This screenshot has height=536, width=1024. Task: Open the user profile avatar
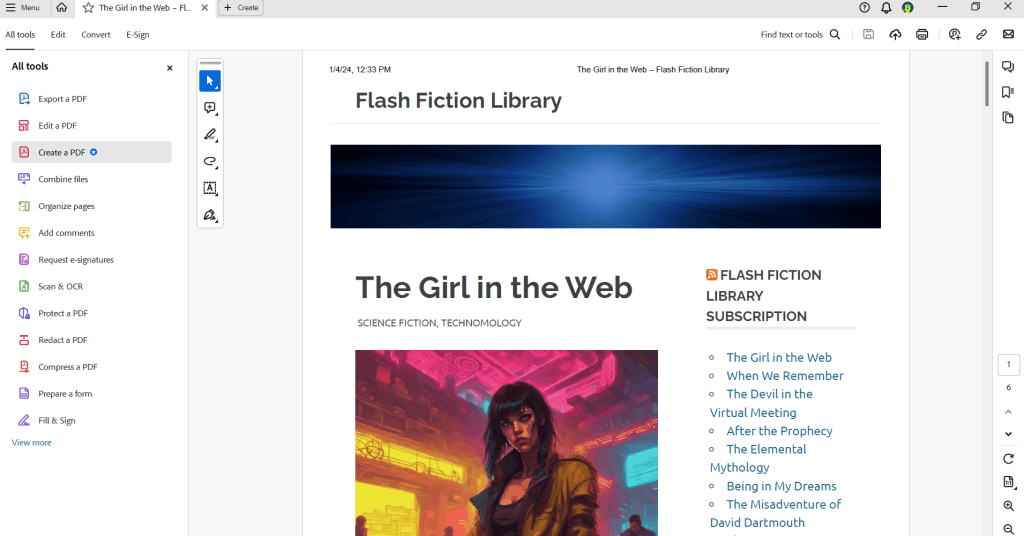click(908, 8)
